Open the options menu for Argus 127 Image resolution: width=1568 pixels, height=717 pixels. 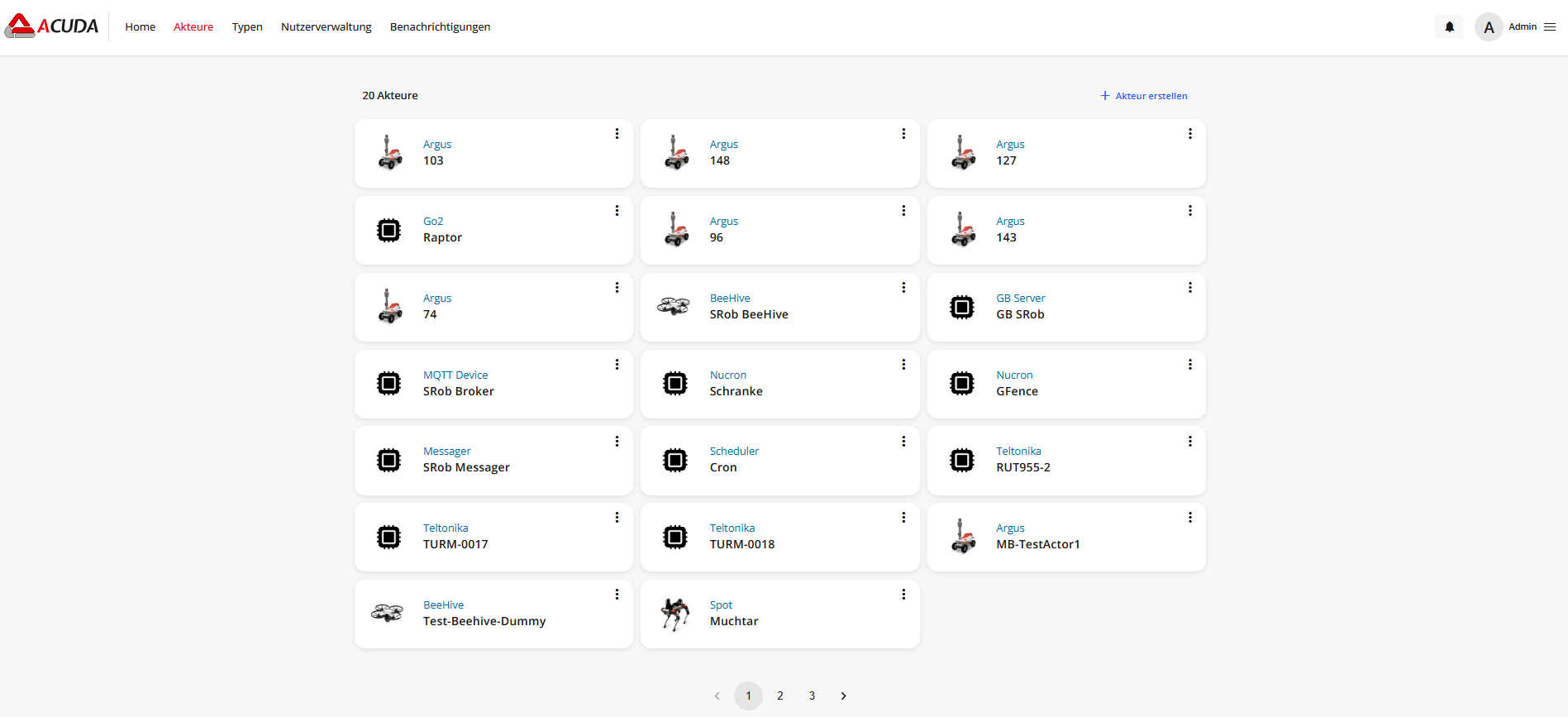tap(1190, 134)
